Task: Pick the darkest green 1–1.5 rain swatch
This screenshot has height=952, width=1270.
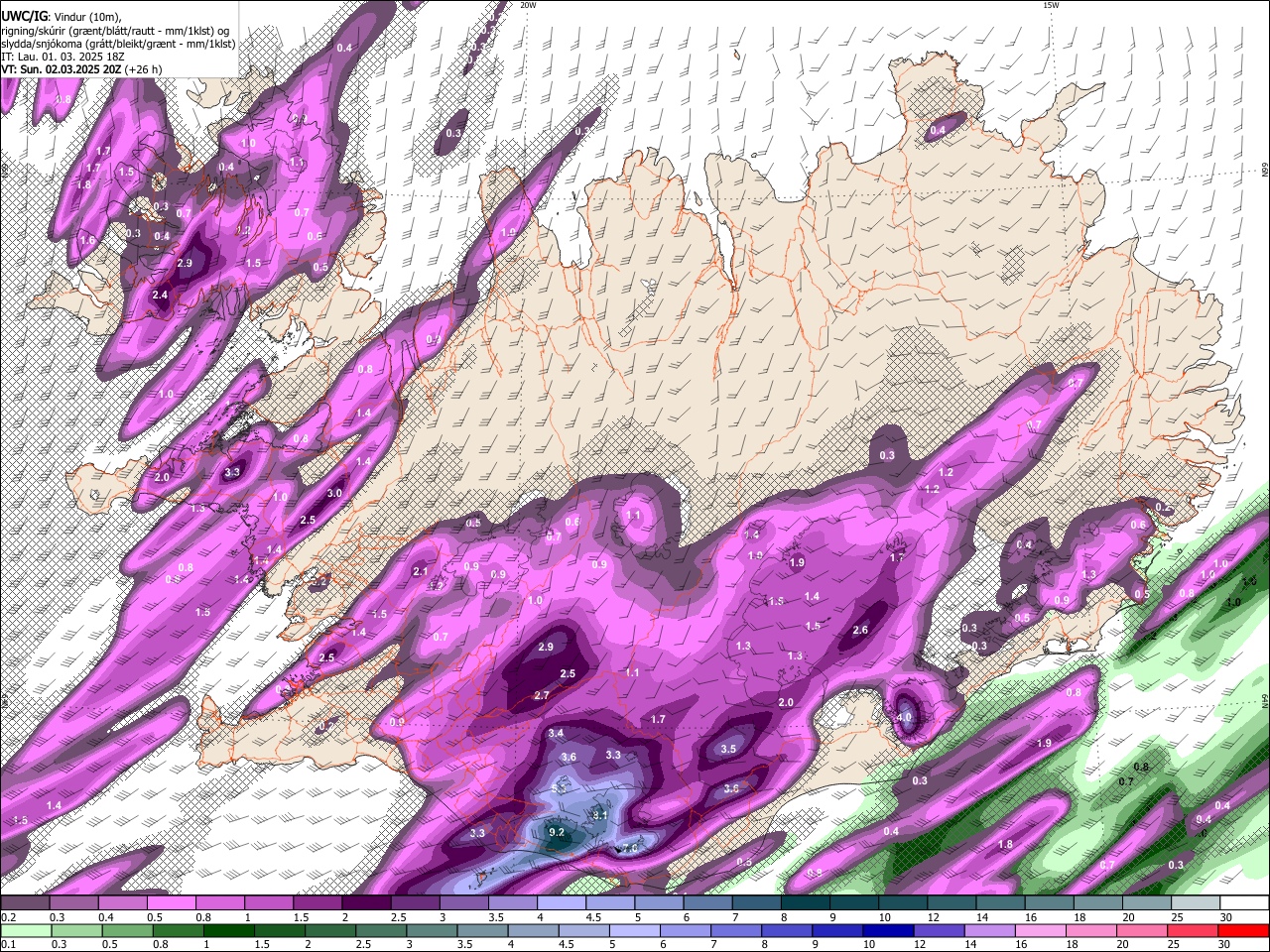Action: (x=229, y=930)
